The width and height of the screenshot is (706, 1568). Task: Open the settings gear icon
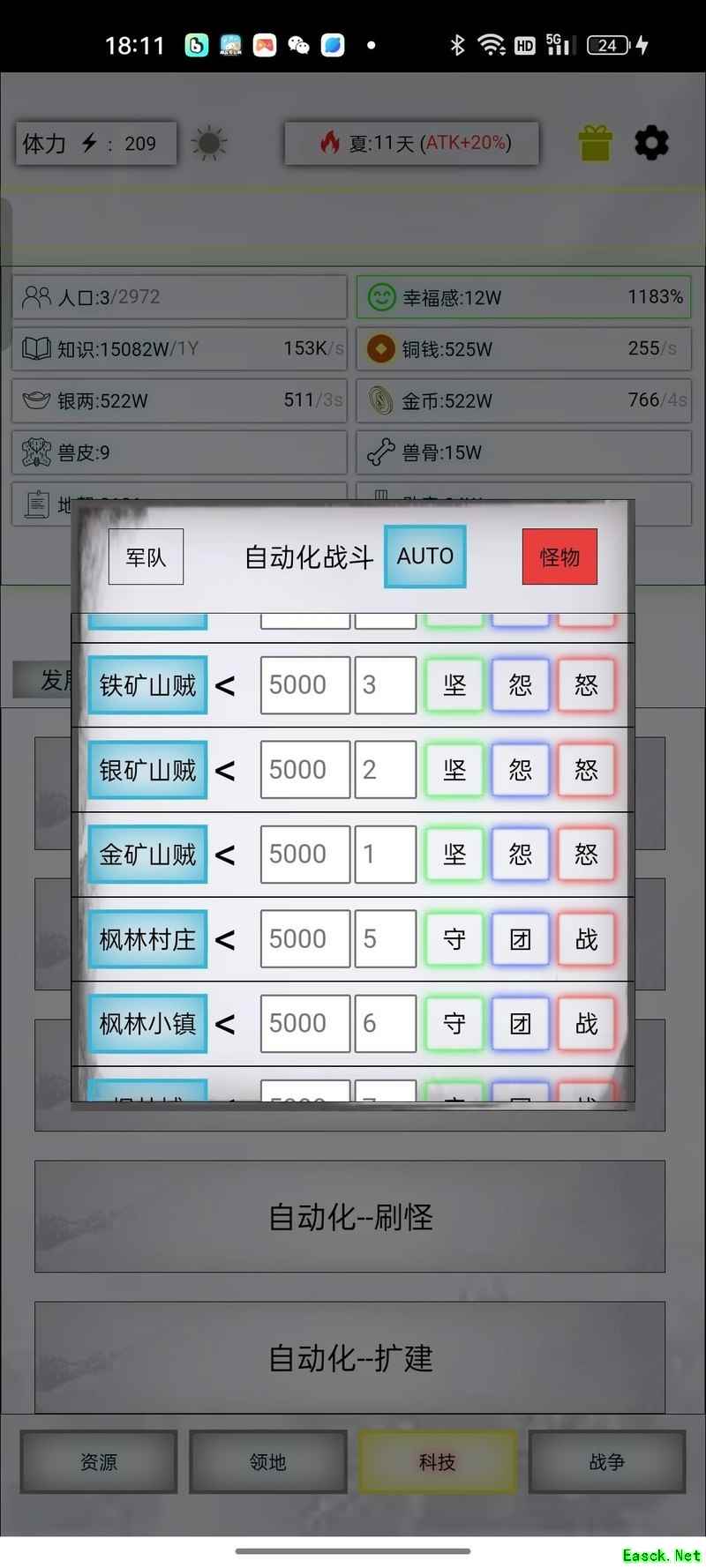[x=651, y=143]
